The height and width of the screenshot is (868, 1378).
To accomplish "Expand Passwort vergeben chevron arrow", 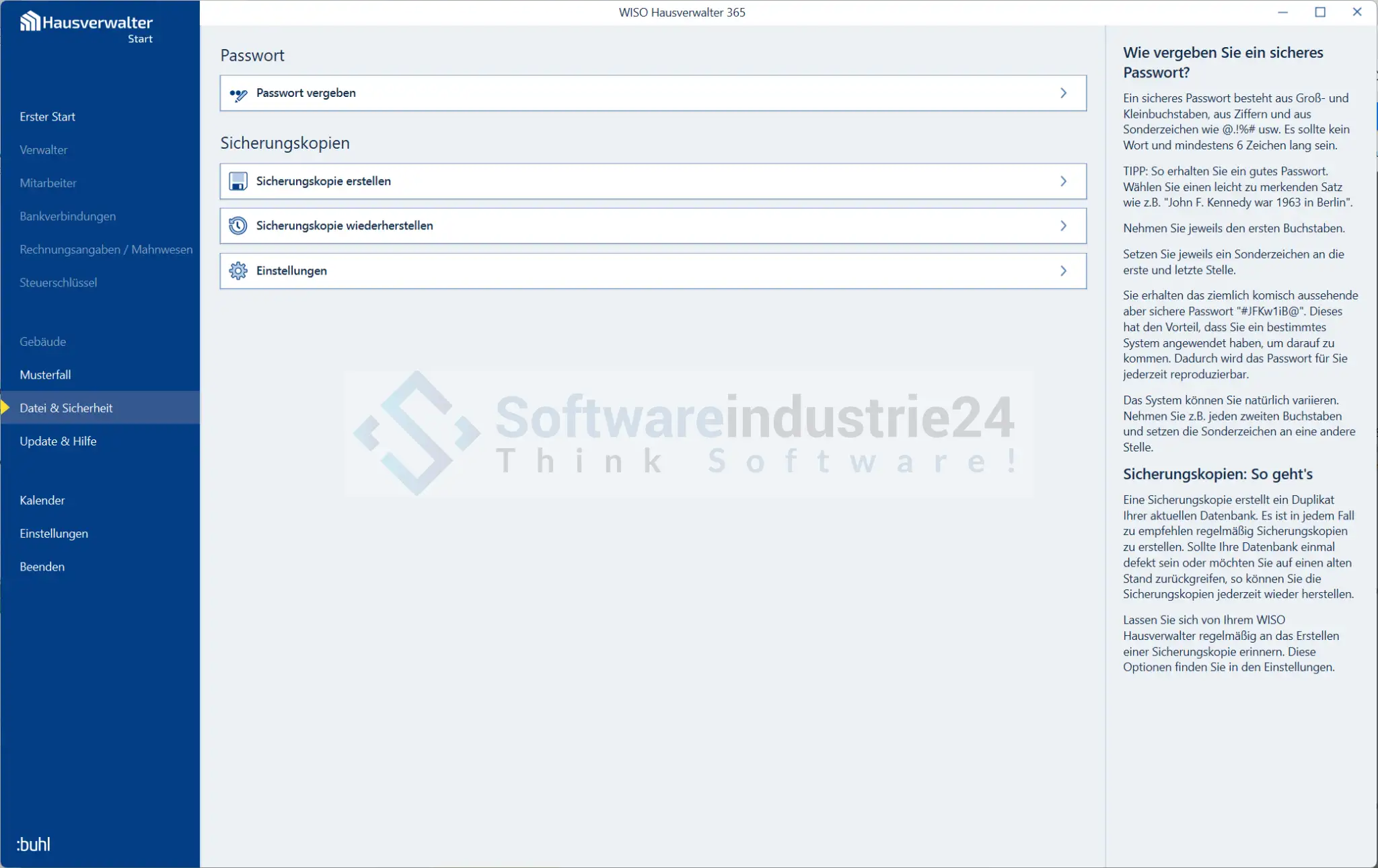I will 1063,94.
